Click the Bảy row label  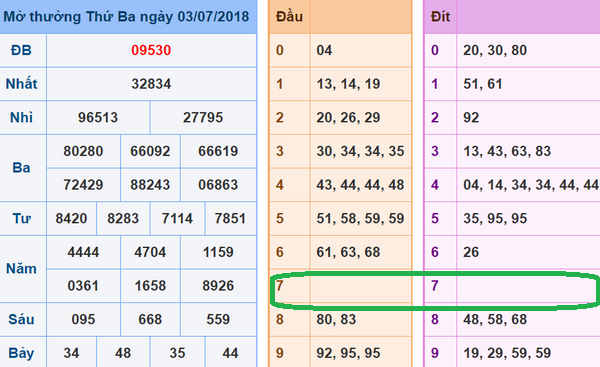click(x=21, y=353)
